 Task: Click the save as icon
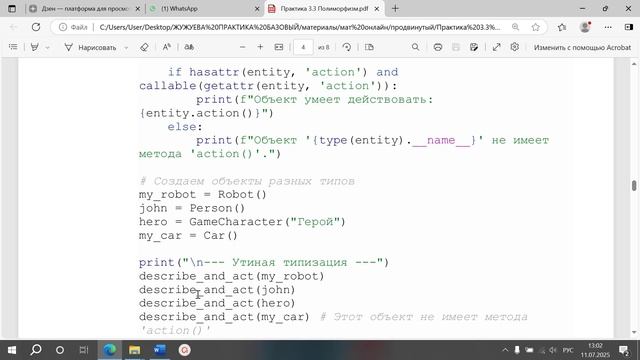coord(474,47)
